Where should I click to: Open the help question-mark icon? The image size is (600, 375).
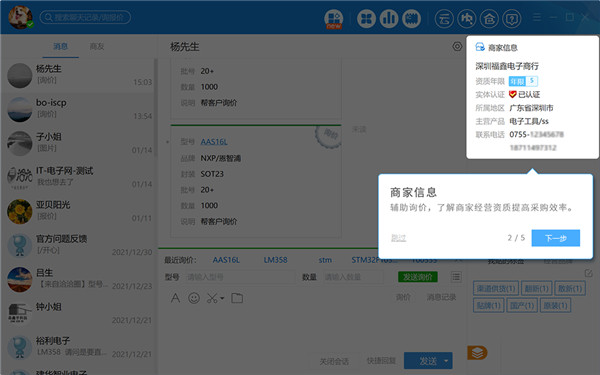[x=512, y=18]
